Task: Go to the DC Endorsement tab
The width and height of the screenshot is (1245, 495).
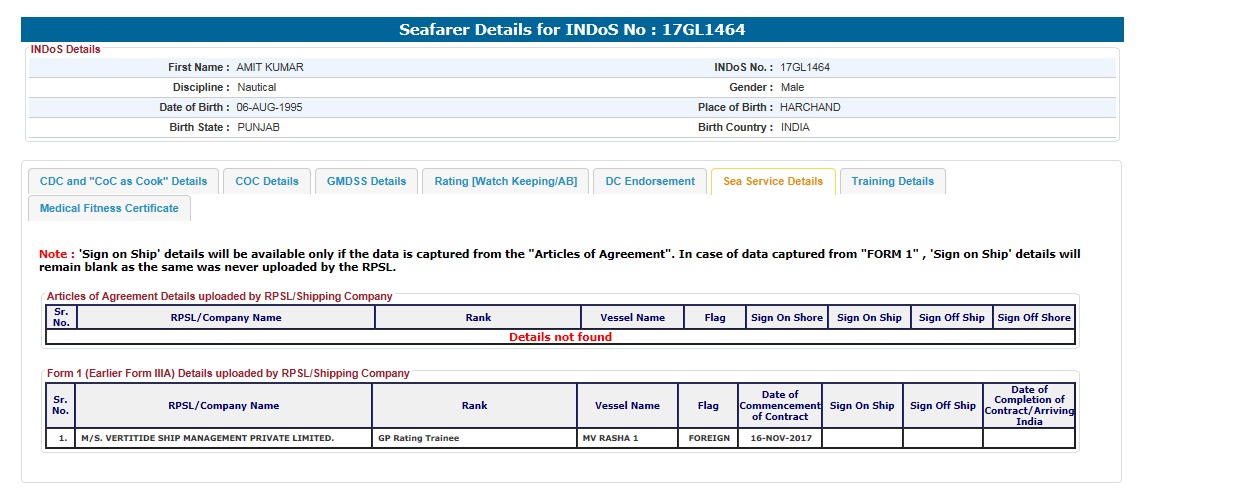Action: (650, 181)
